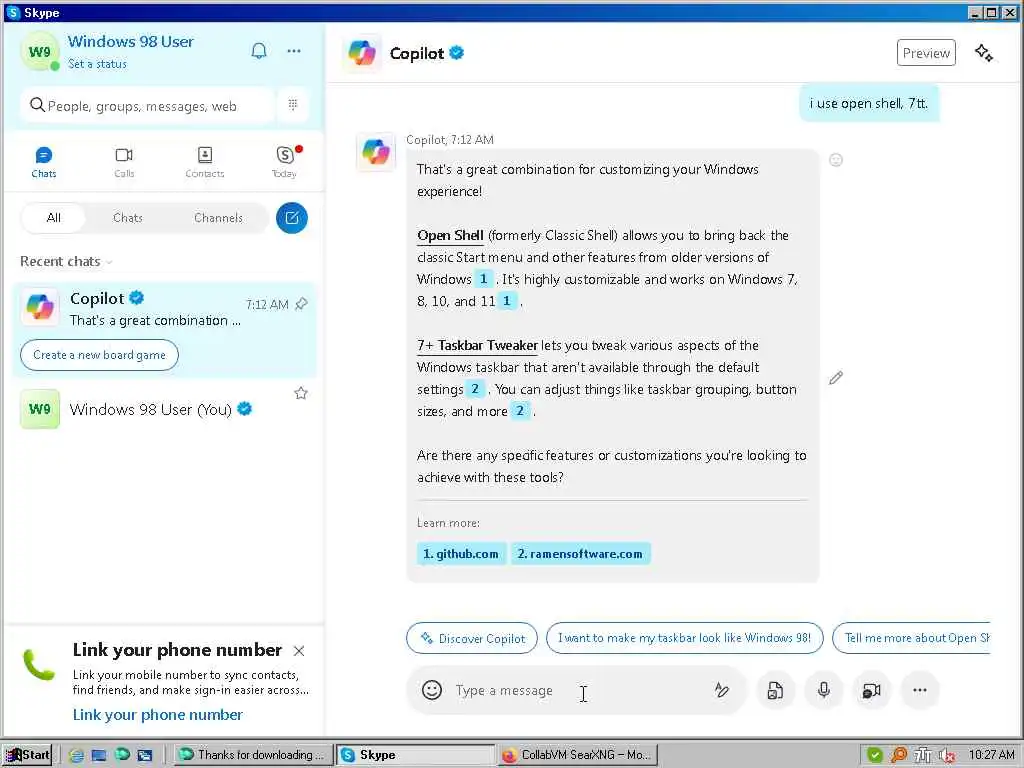
Task: Click citation 1 after the word Windows
Action: click(x=483, y=279)
